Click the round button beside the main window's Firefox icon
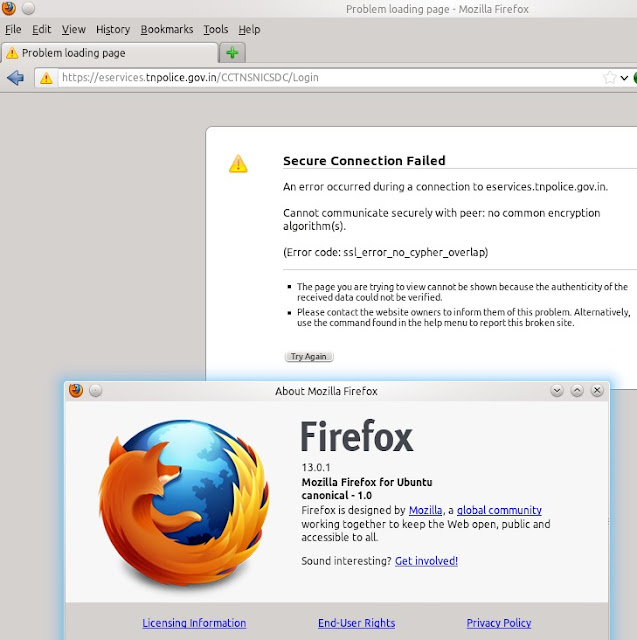Viewport: 637px width, 640px height. (28, 8)
